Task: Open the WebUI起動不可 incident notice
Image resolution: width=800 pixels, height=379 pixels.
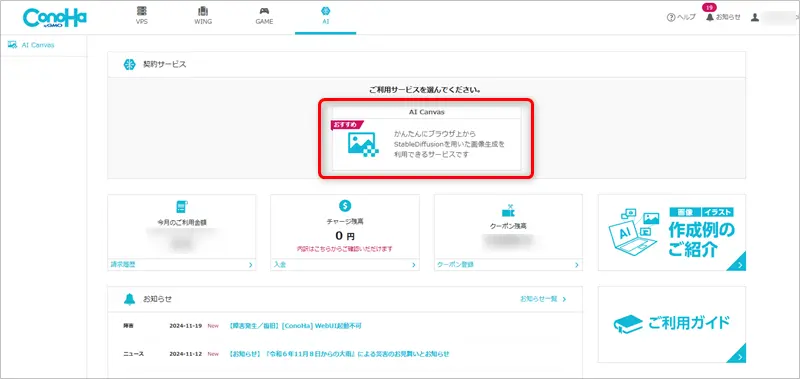Action: point(296,325)
